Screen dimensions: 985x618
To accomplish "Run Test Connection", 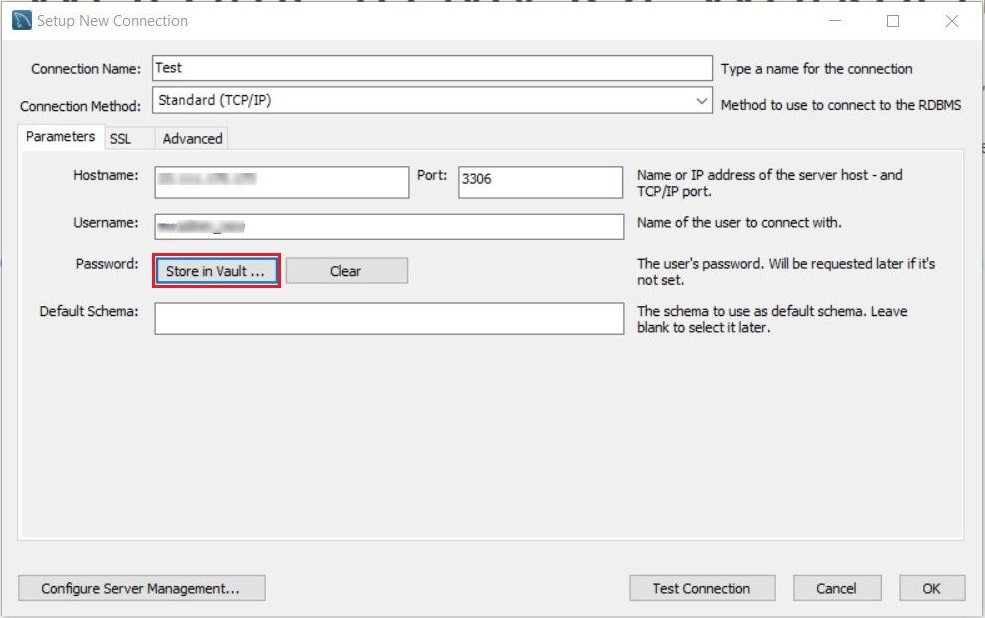I will (x=702, y=588).
